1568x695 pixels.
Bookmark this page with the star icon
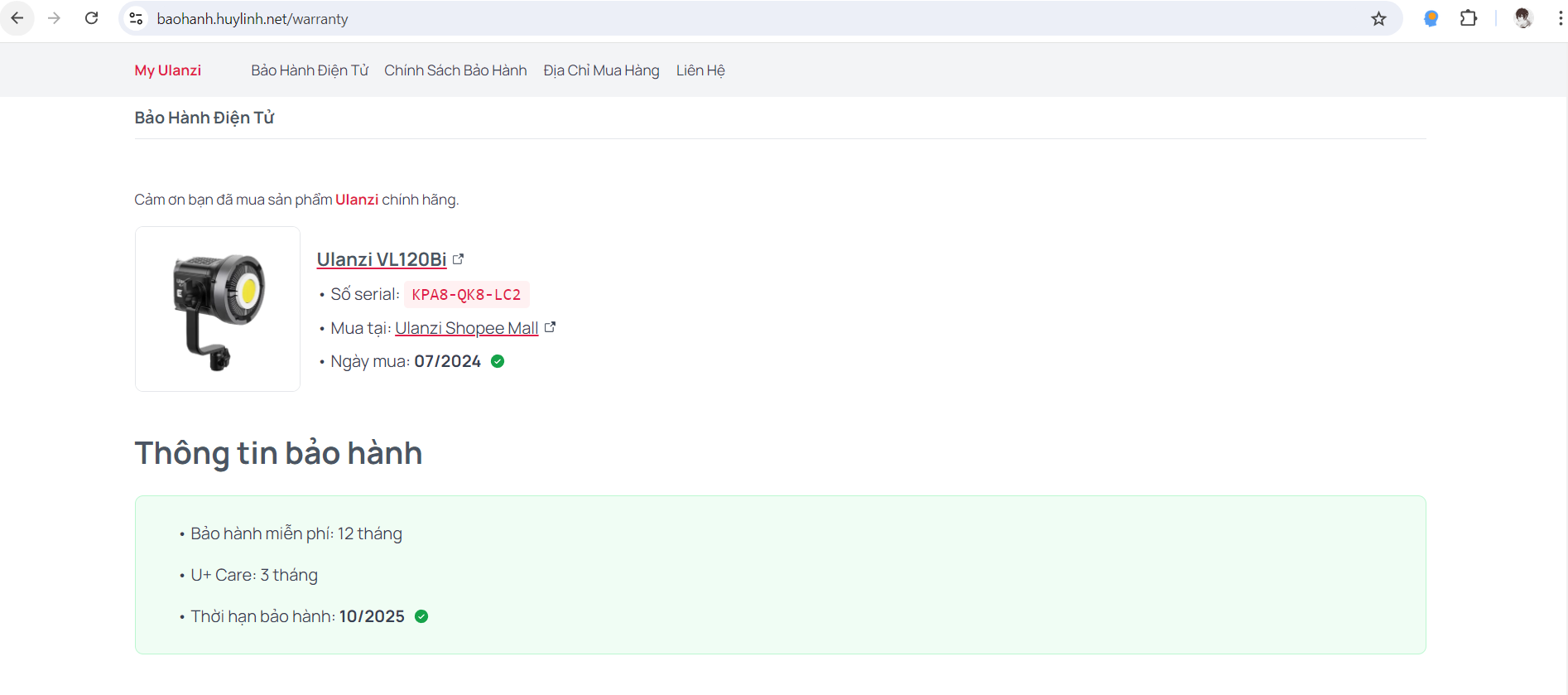pyautogui.click(x=1378, y=18)
